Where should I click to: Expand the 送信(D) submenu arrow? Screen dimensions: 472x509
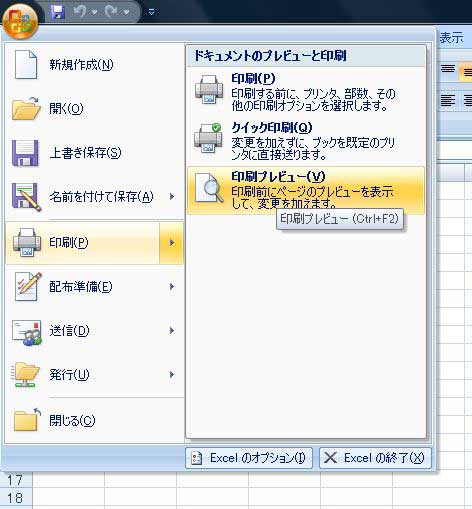point(172,331)
